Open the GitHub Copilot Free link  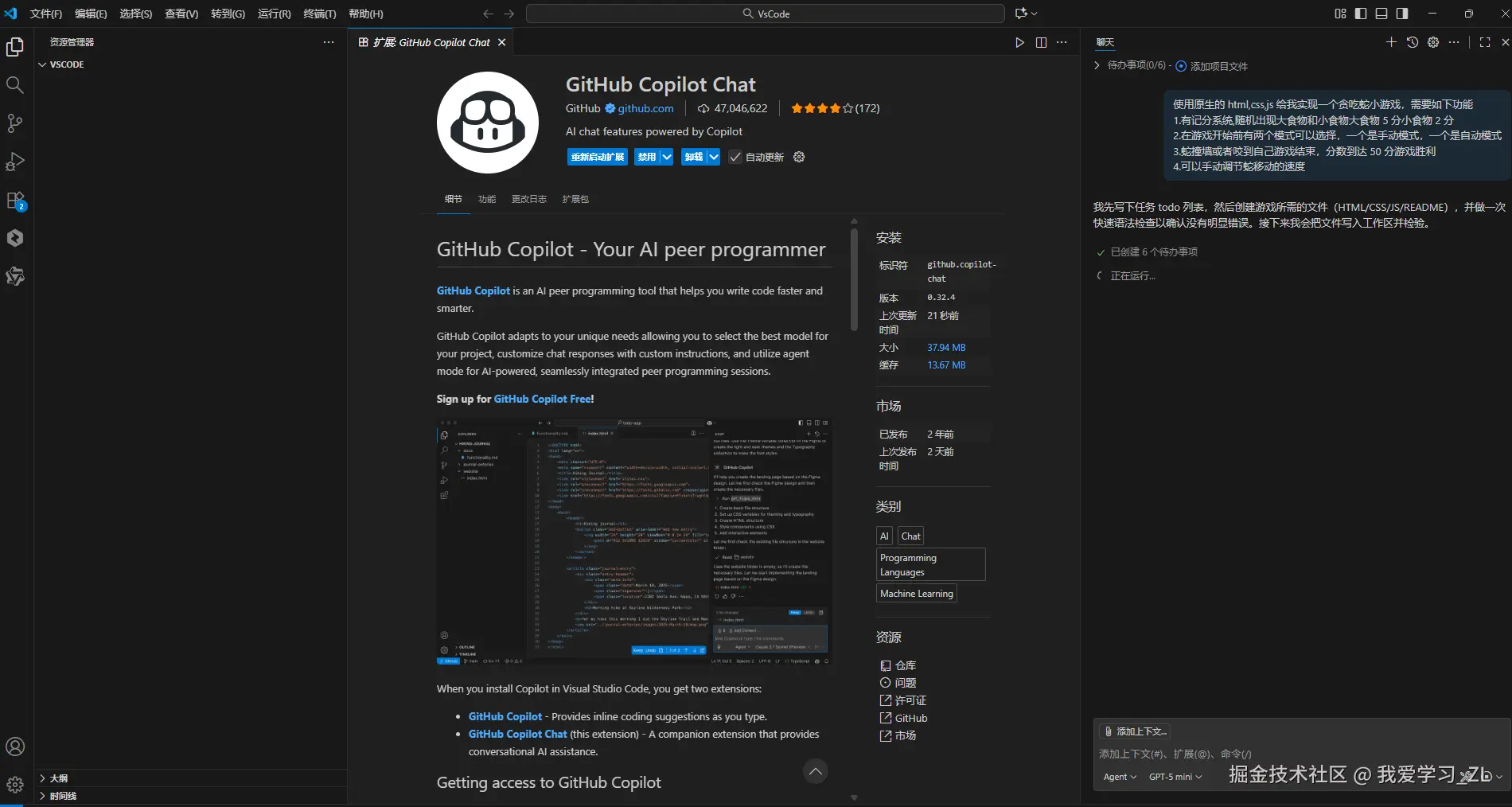tap(542, 399)
